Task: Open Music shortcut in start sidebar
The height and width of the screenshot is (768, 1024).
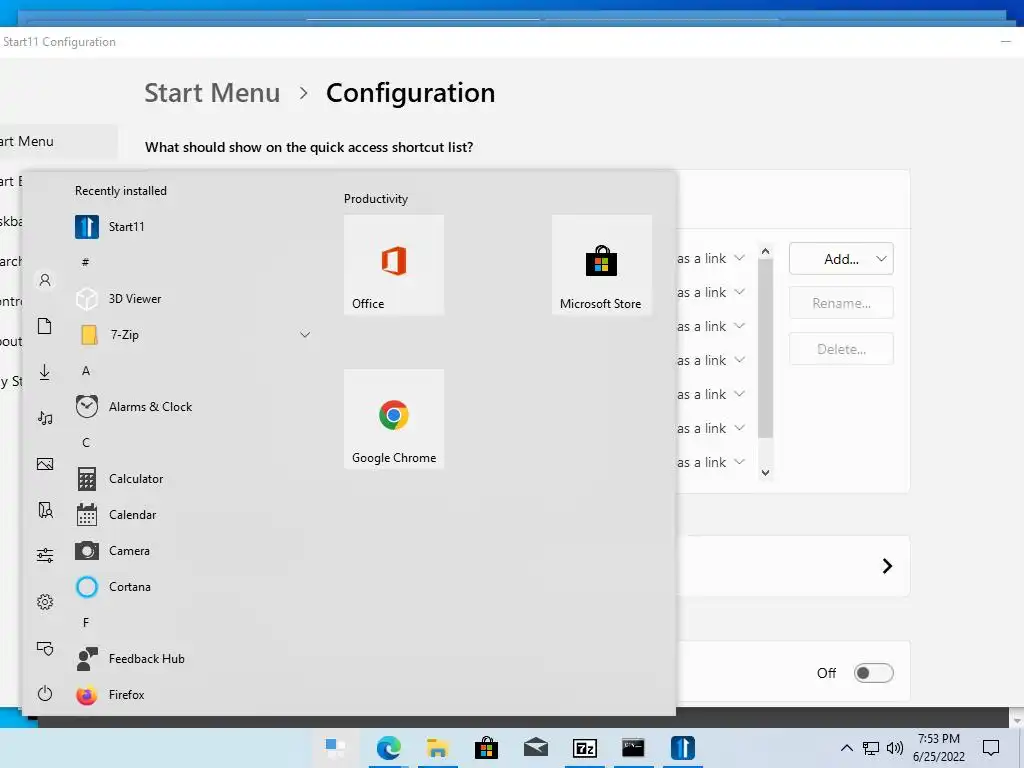Action: [x=45, y=418]
